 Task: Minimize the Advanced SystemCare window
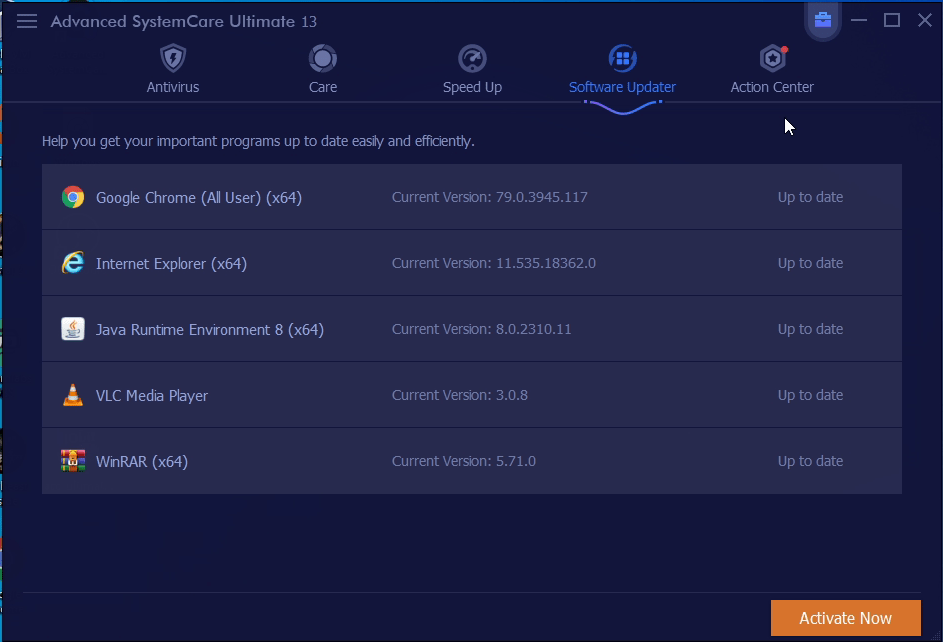[859, 20]
